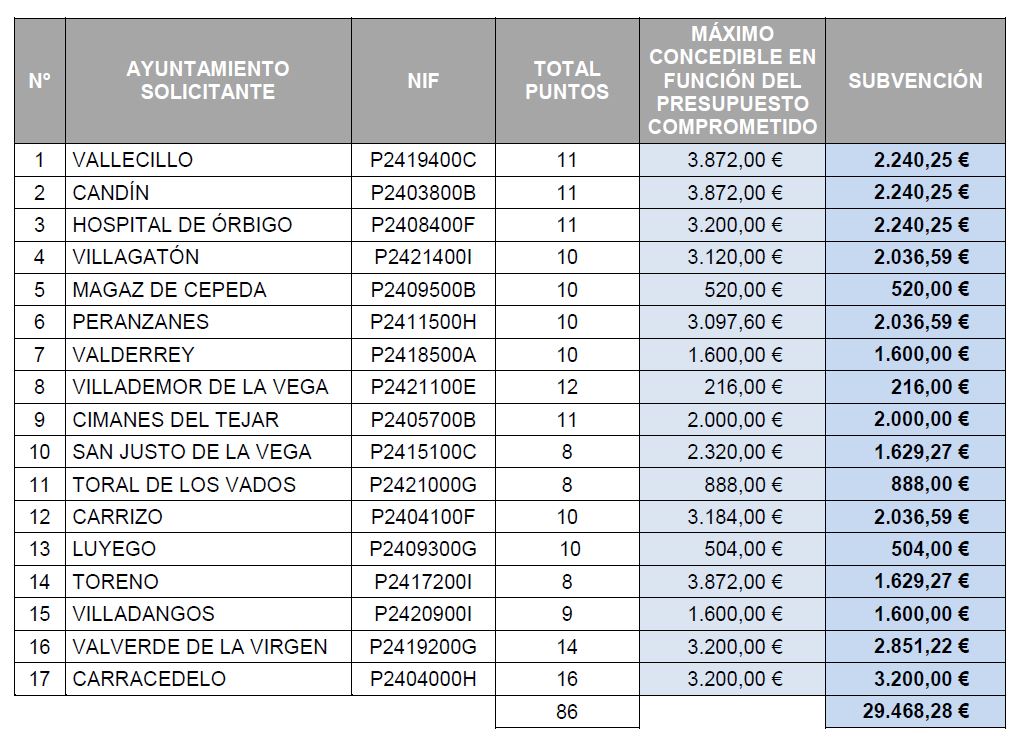The image size is (1017, 743).
Task: Click the total subvención cell 29.468,28 €
Action: pyautogui.click(x=915, y=712)
